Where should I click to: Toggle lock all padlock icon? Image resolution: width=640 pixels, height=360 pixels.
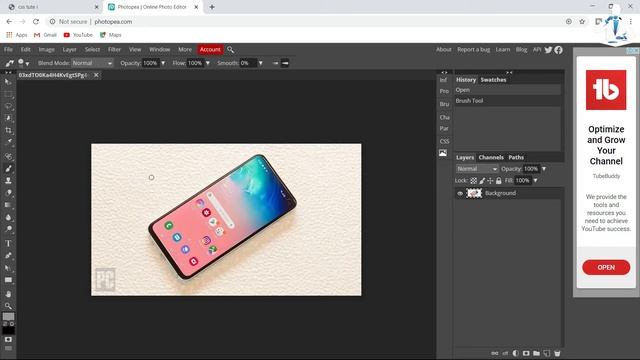click(x=498, y=180)
